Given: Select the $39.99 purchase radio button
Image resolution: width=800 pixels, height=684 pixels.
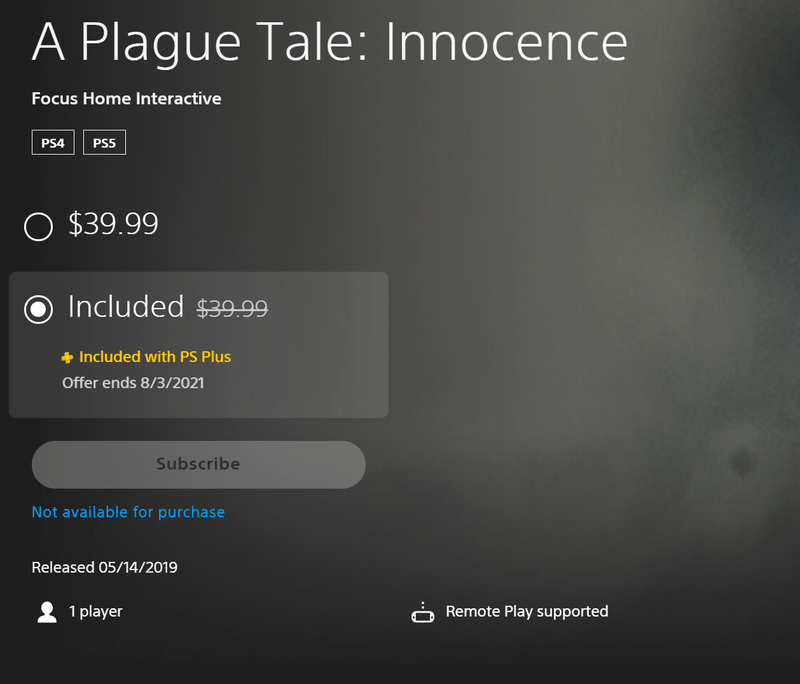Looking at the screenshot, I should (x=38, y=226).
